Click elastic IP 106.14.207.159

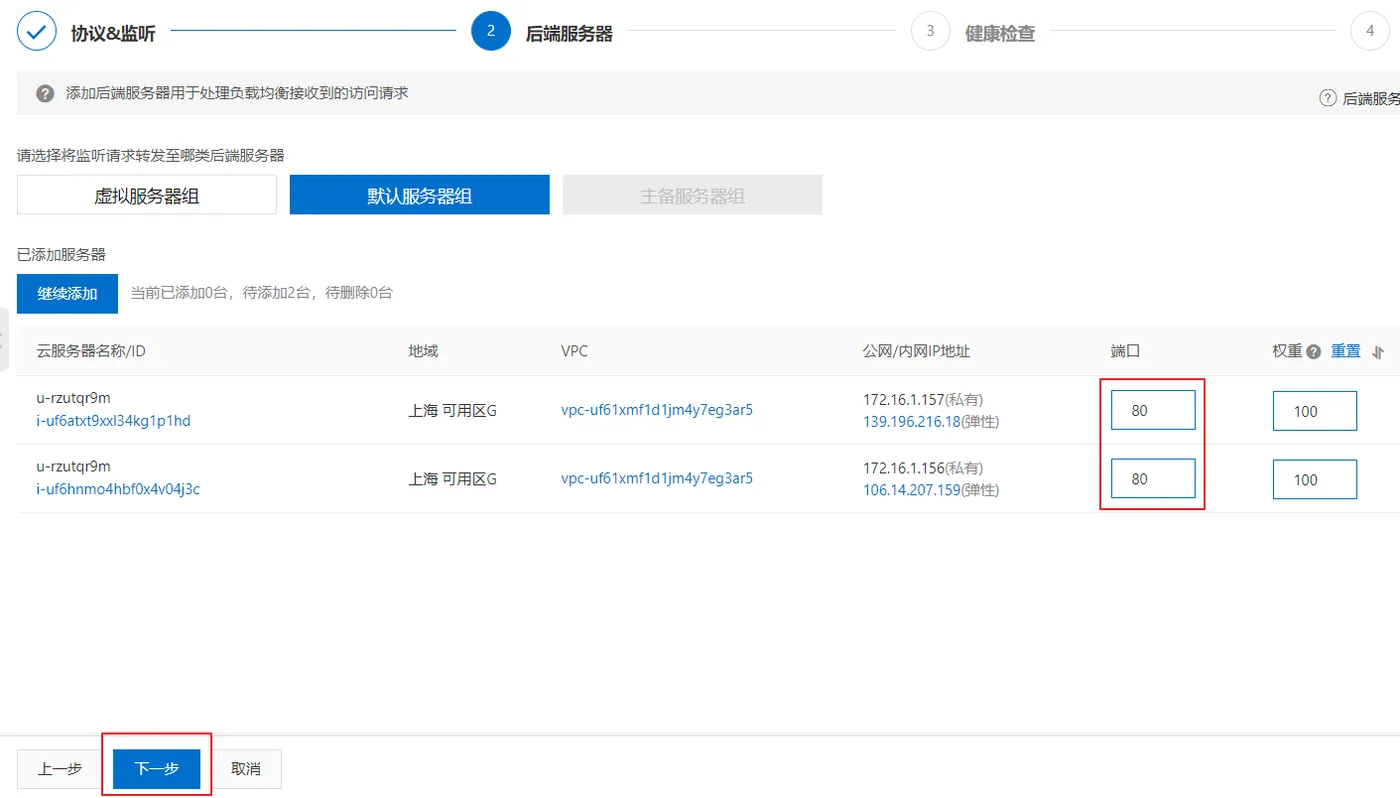pyautogui.click(x=912, y=490)
